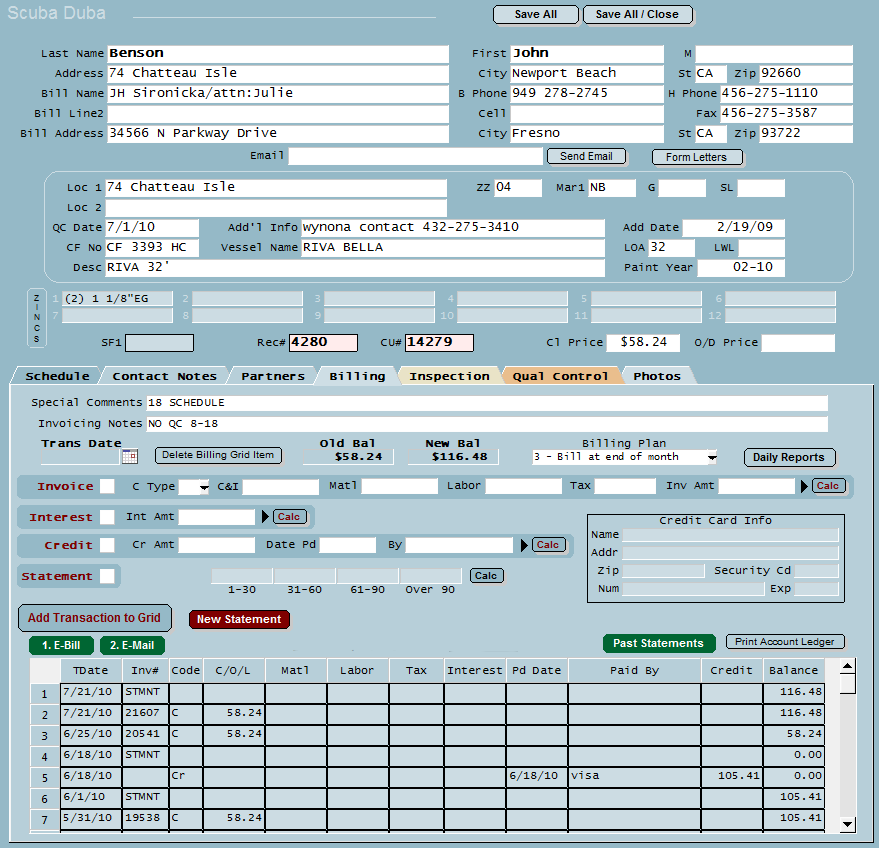
Task: Click the first Zincs field
Action: (x=117, y=299)
